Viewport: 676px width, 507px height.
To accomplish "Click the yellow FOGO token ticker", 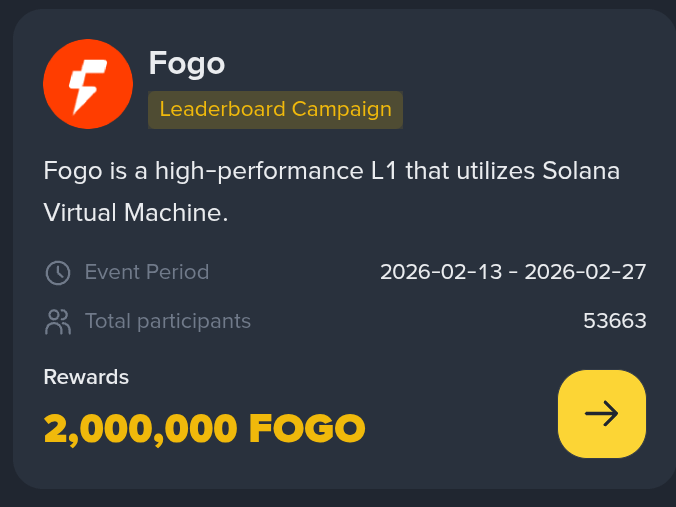I will 306,429.
